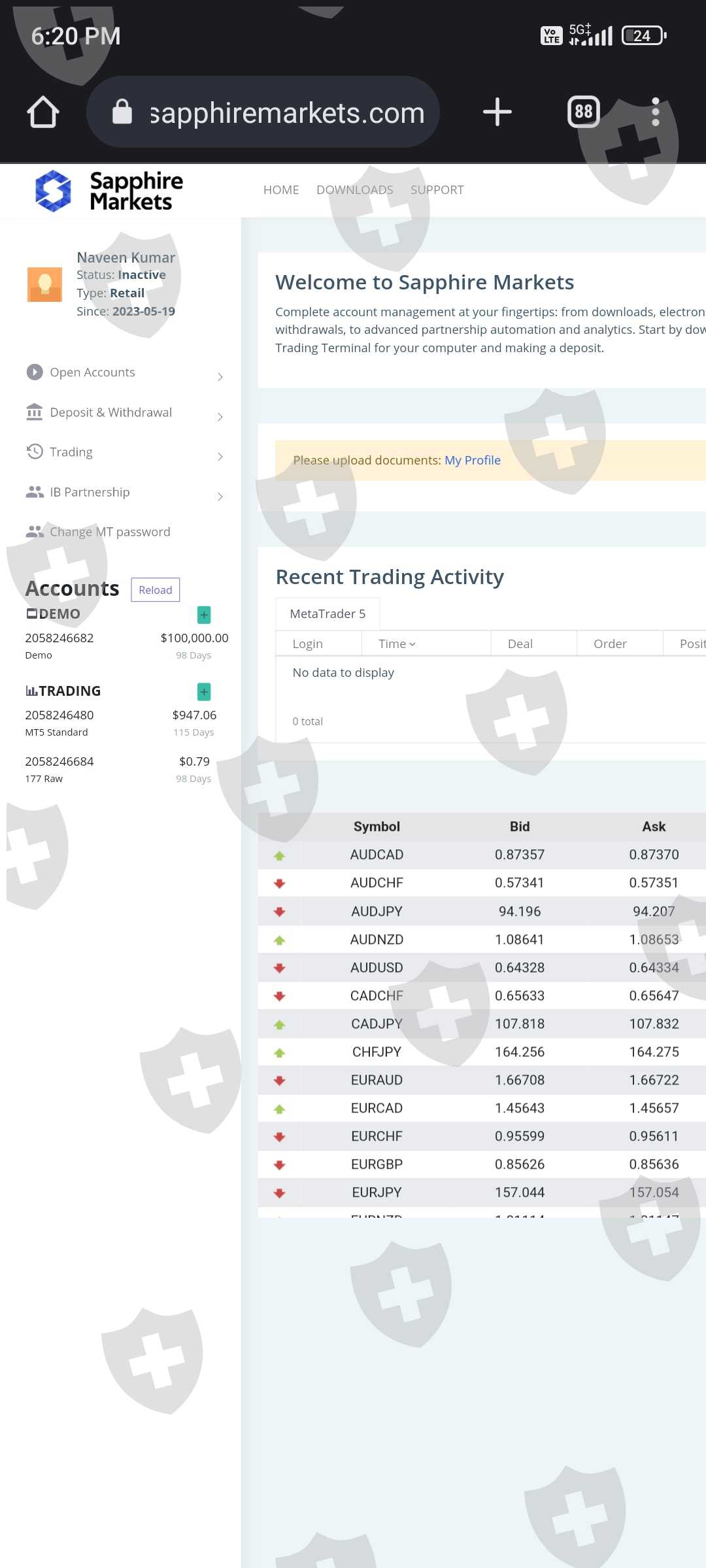Click the Change MT password icon
Screen dimensions: 706x1568
[x=34, y=532]
